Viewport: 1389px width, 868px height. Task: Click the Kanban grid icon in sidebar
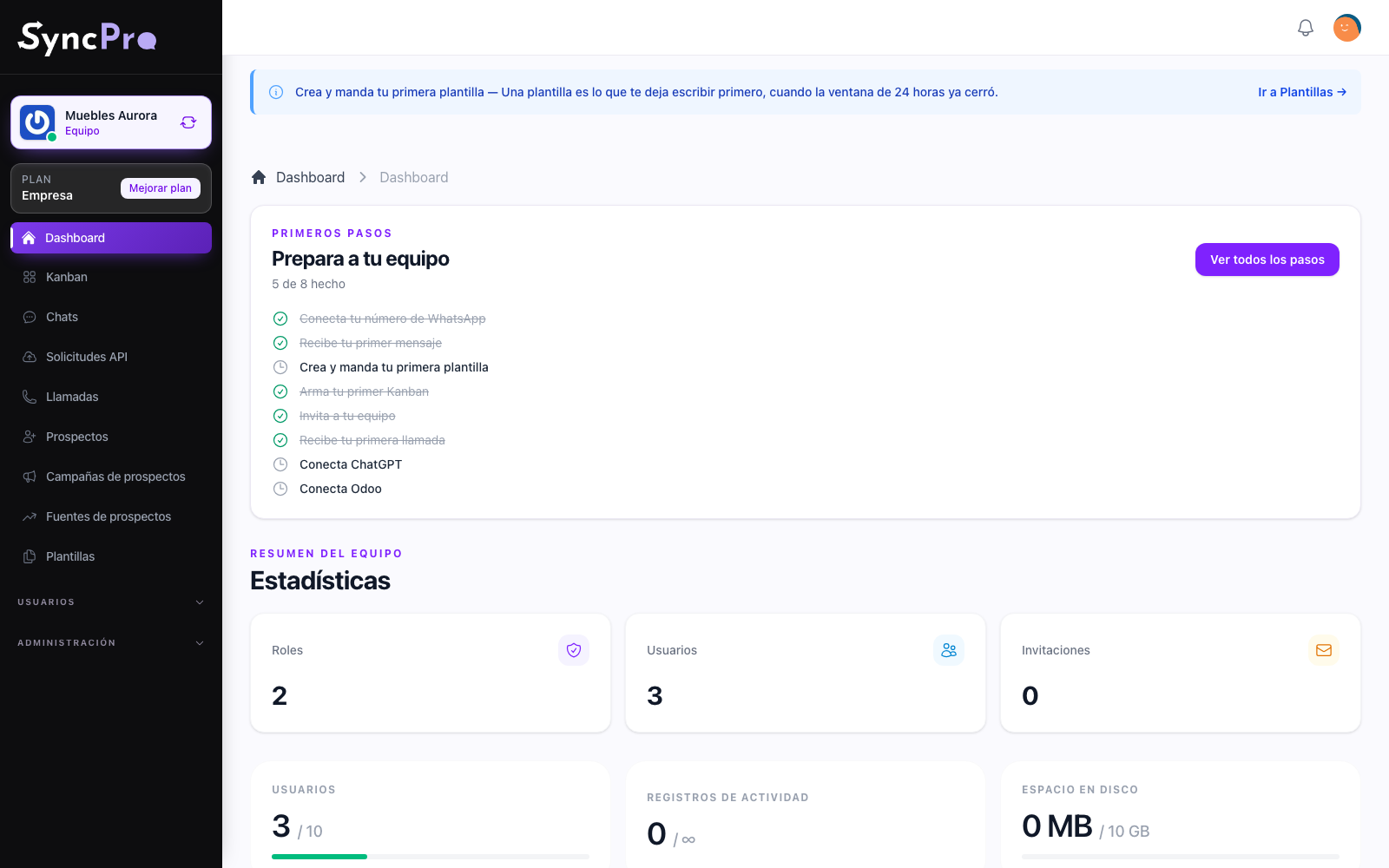(x=30, y=277)
